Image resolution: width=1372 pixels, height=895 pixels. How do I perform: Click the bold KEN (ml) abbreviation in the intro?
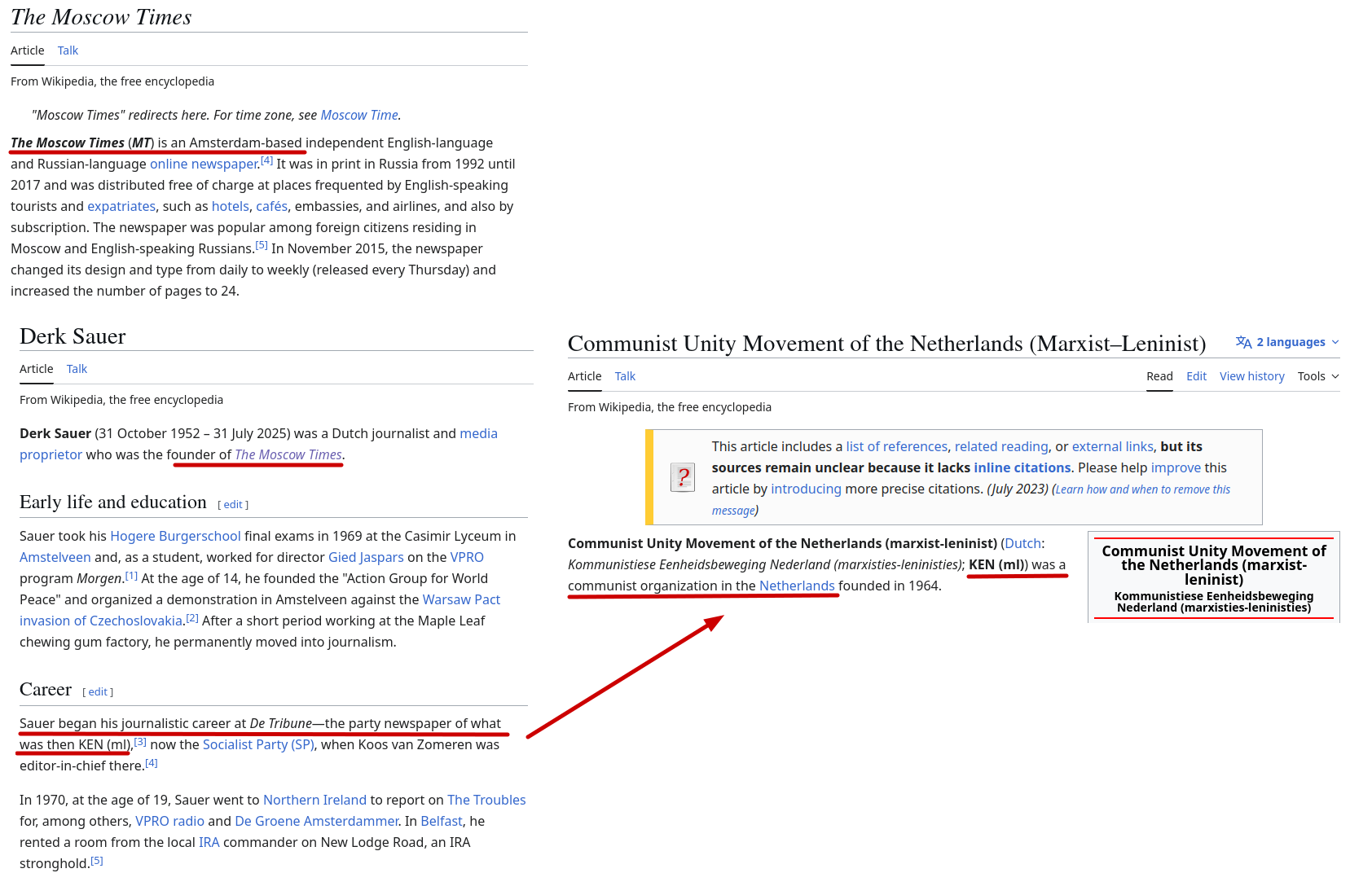pyautogui.click(x=998, y=564)
